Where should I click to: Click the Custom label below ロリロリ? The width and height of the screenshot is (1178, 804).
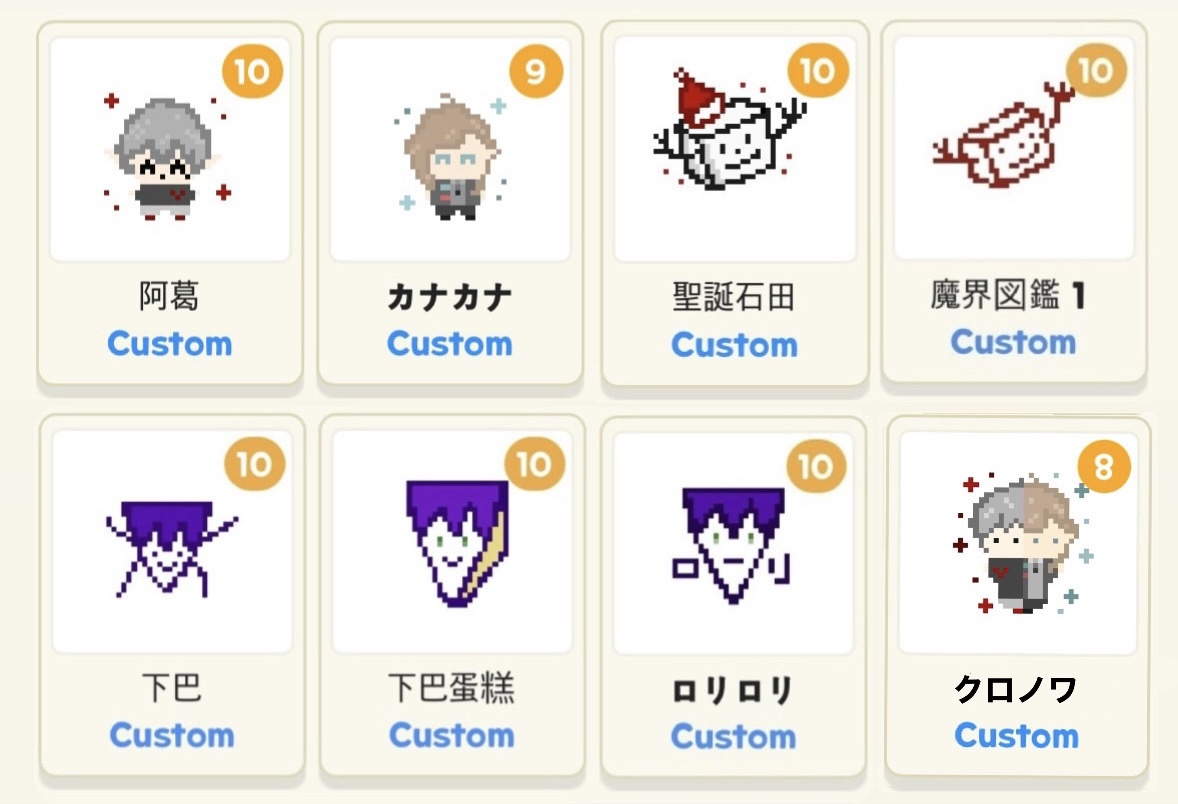pos(733,736)
